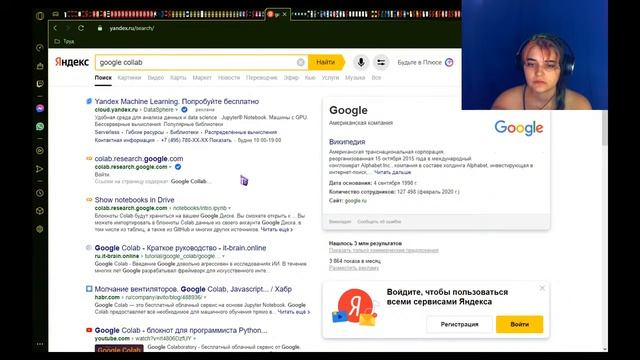Expand dropdown next to cloud.yandex.ru DataSphere
Image resolution: width=640 pixels, height=360 pixels.
click(177, 110)
